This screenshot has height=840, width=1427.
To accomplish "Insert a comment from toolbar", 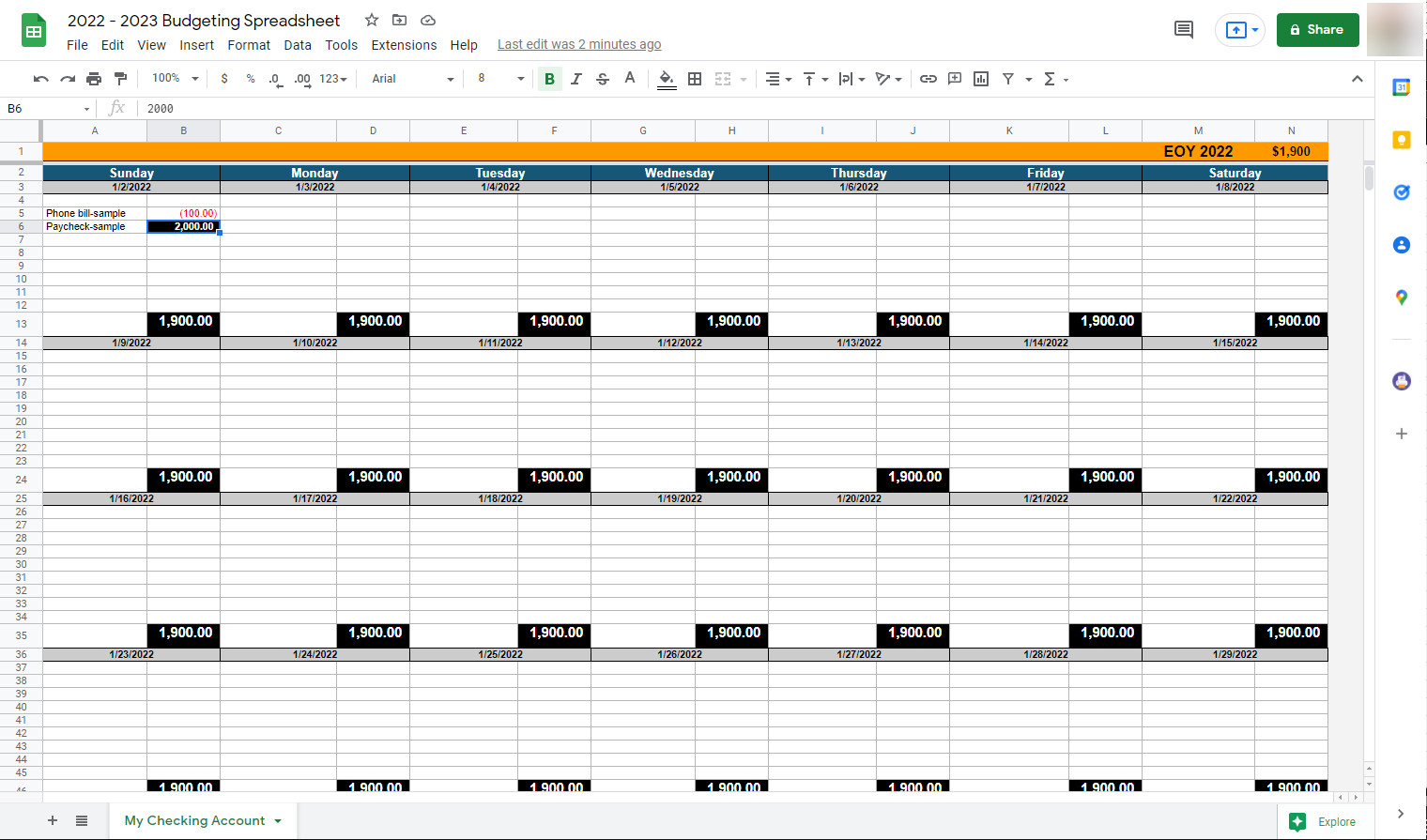I will click(955, 79).
